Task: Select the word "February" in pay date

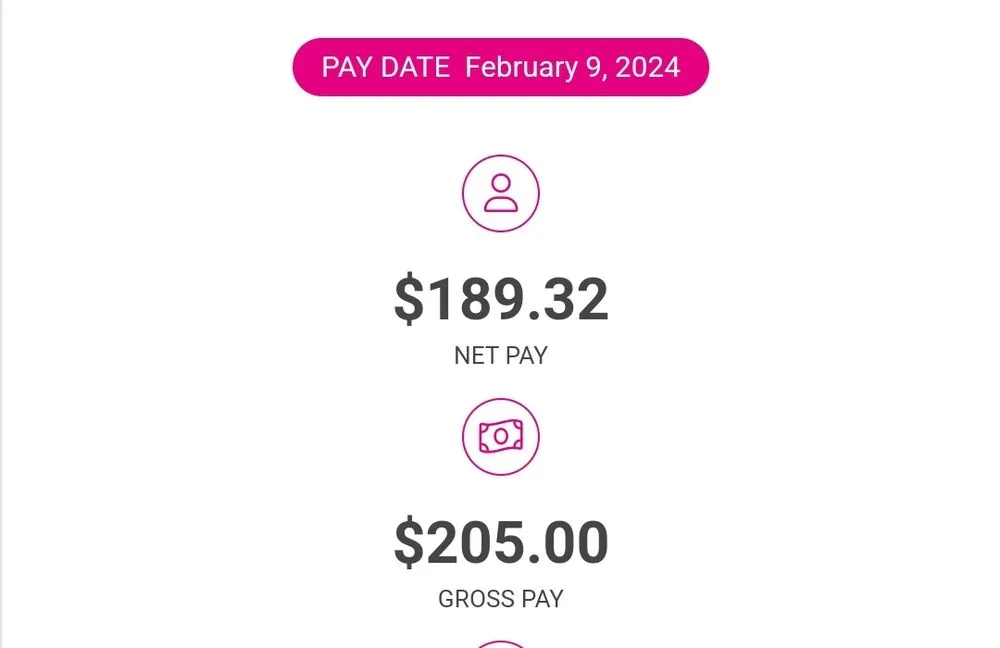Action: coord(521,68)
